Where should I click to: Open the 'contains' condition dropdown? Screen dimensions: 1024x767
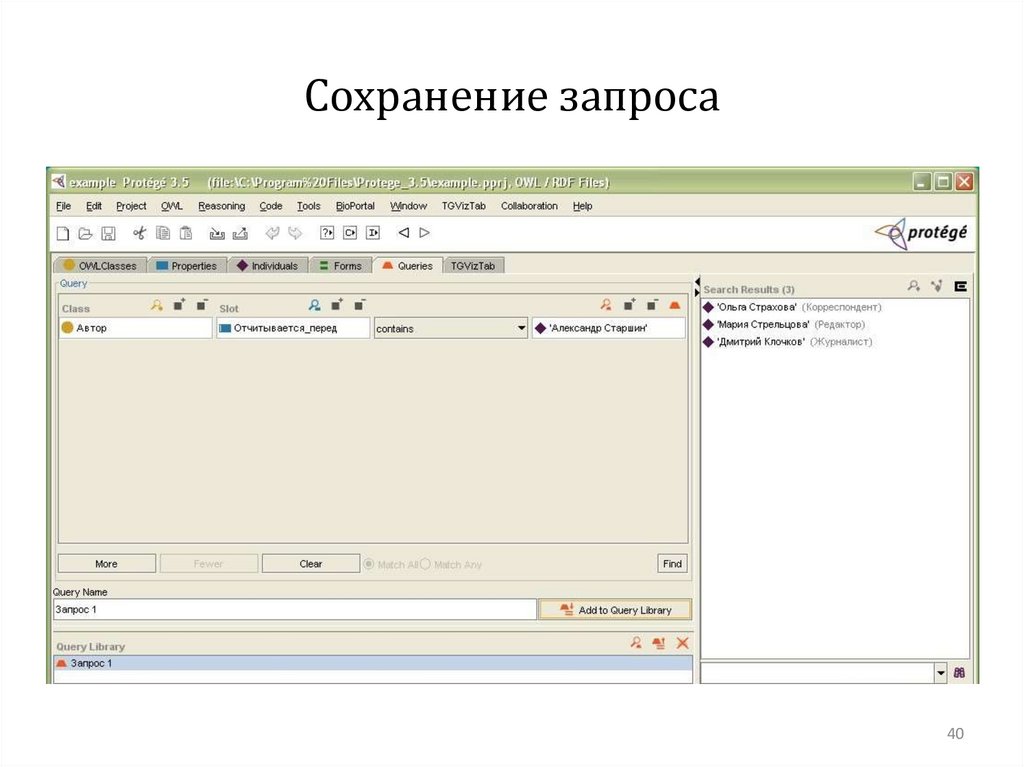click(x=521, y=328)
